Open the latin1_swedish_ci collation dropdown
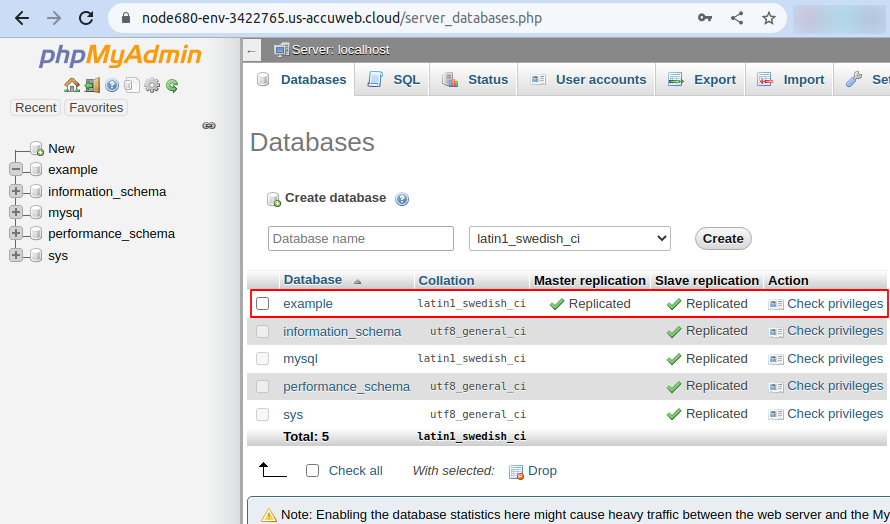This screenshot has width=890, height=524. click(x=569, y=239)
